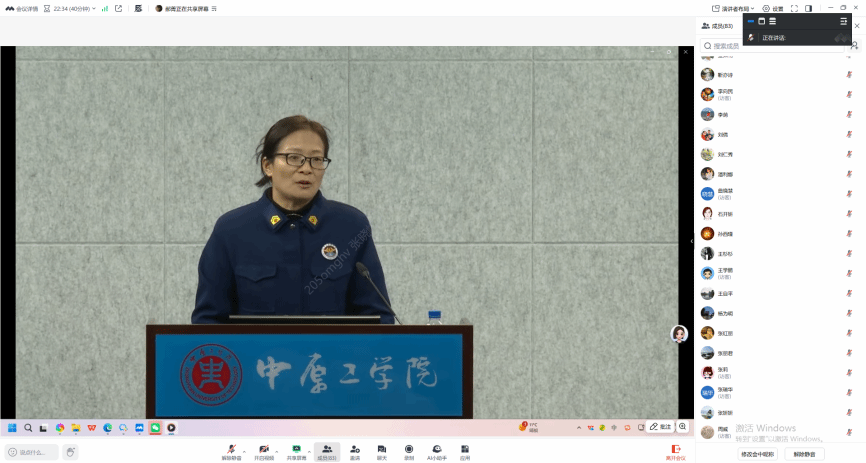
Task: Click 解除静音 button under member list
Action: coord(804,453)
